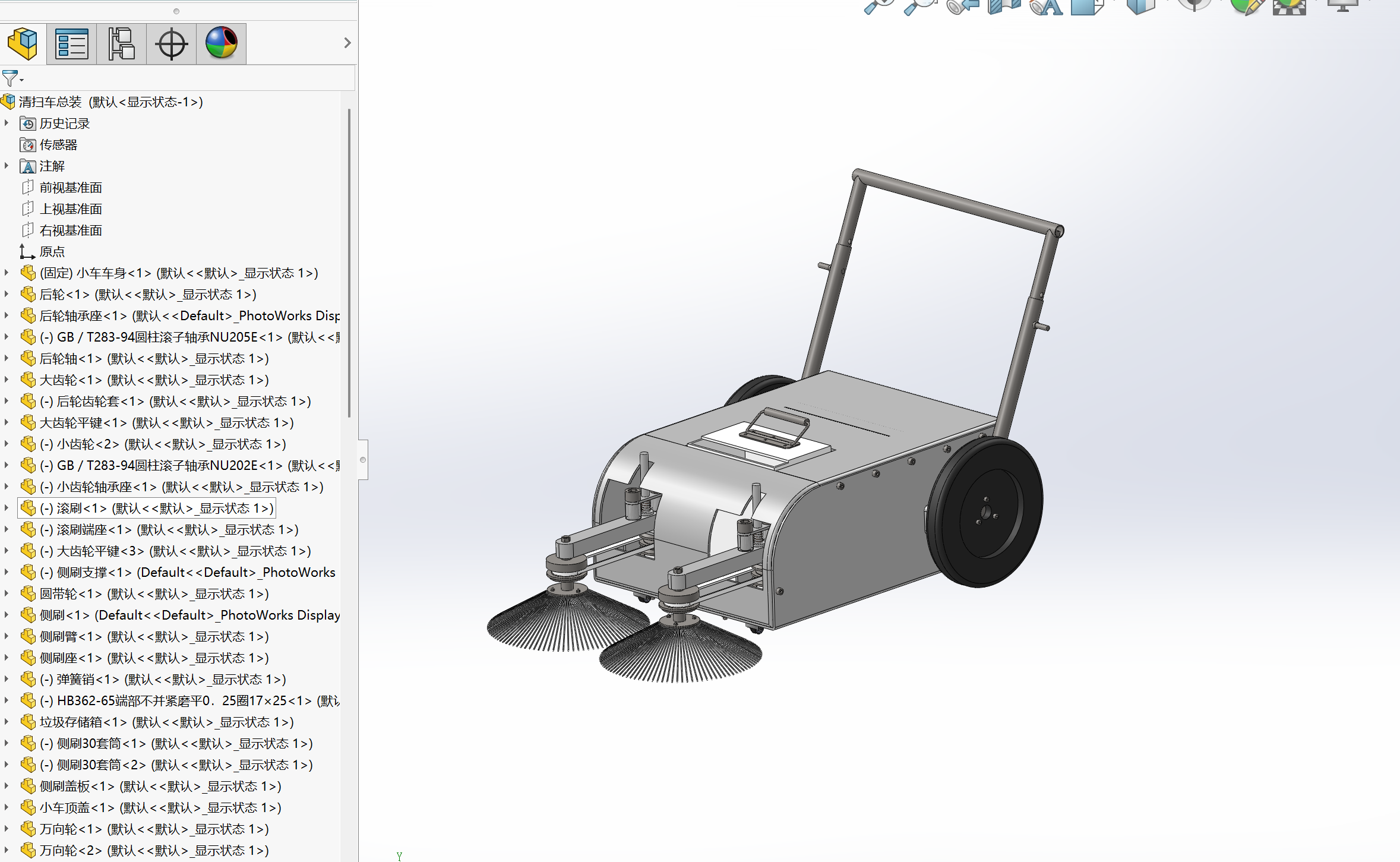1400x862 pixels.
Task: Open the View Settings monitor icon
Action: point(1342,6)
